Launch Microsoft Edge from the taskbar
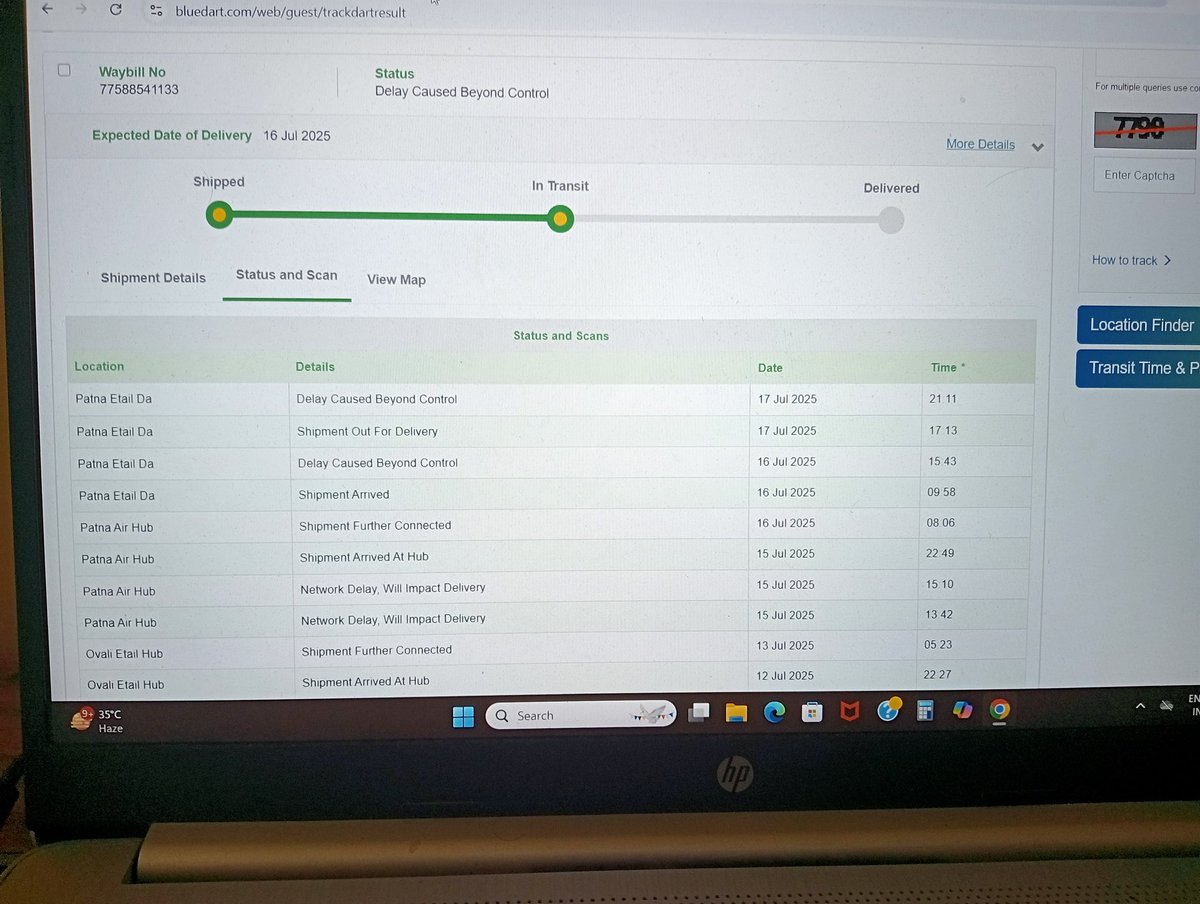 (775, 712)
